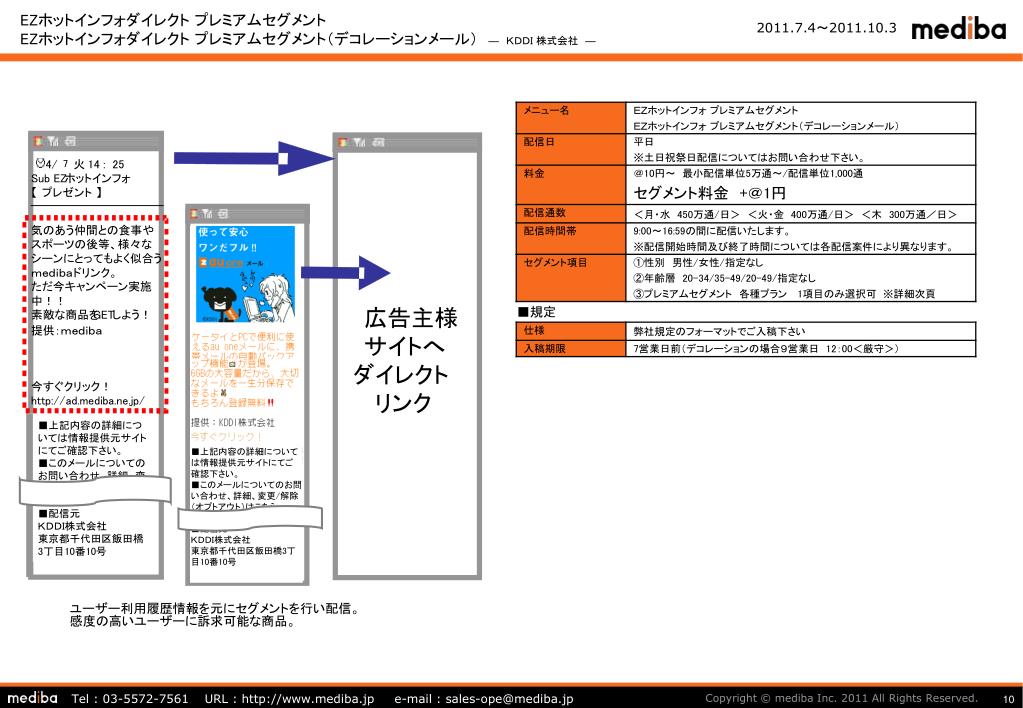Click the copyright notice in the footer
The image size is (1023, 708).
pyautogui.click(x=842, y=698)
